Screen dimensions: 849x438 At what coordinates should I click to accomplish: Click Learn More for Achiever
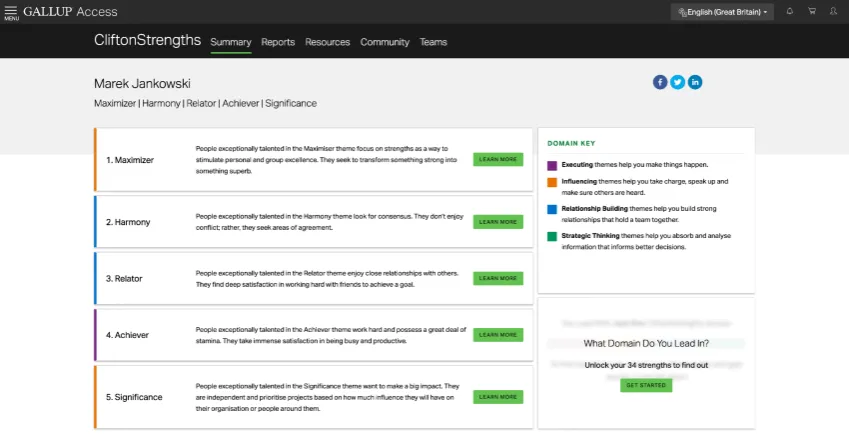pyautogui.click(x=498, y=335)
